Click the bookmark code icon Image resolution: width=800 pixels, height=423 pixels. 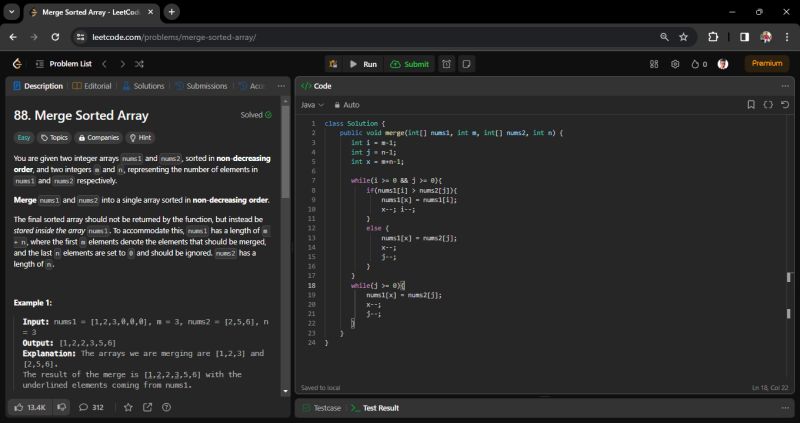click(x=751, y=105)
